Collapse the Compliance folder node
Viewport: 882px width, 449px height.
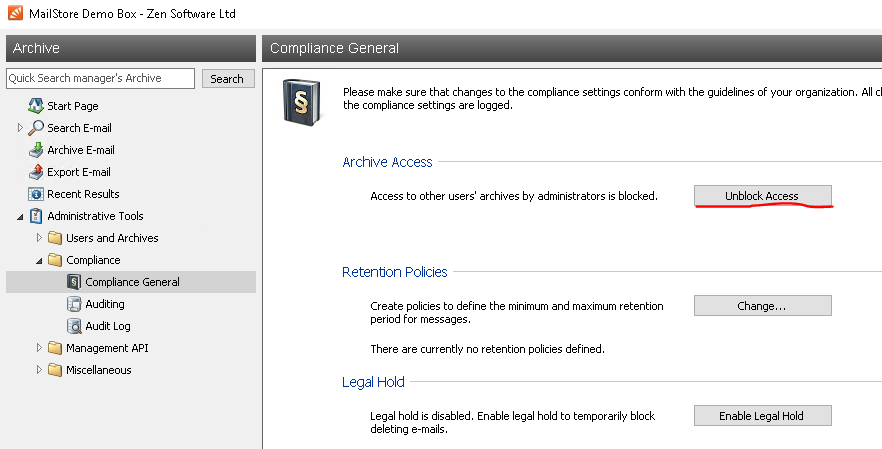pos(39,261)
